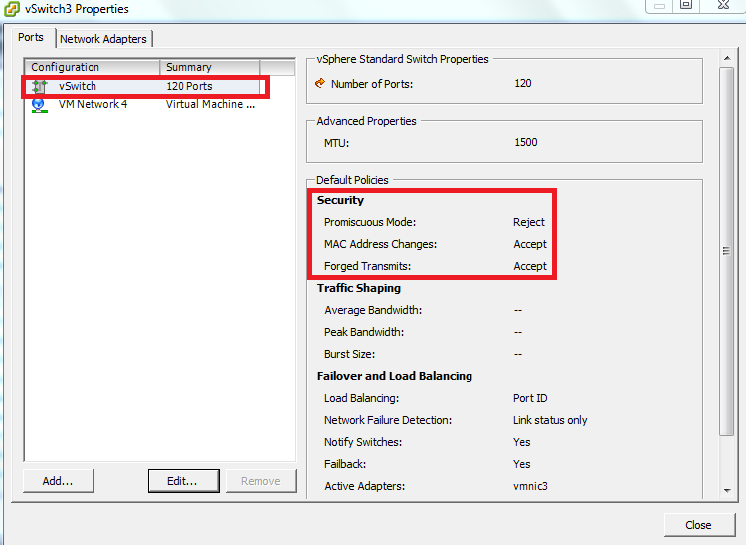This screenshot has width=746, height=545.
Task: Click the 'Forged Transmits:' label
Action: [368, 266]
